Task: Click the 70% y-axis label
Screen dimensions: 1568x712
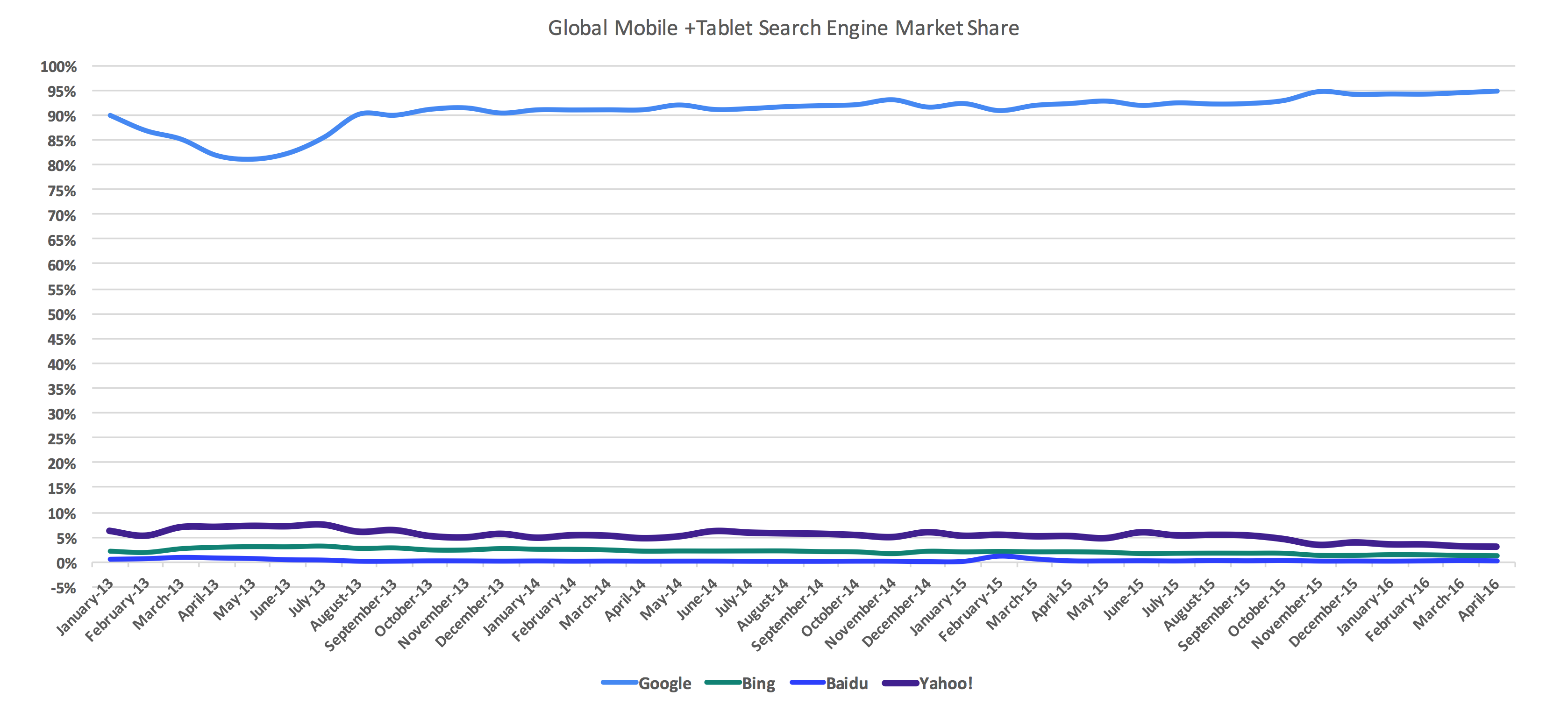Action: coord(62,215)
